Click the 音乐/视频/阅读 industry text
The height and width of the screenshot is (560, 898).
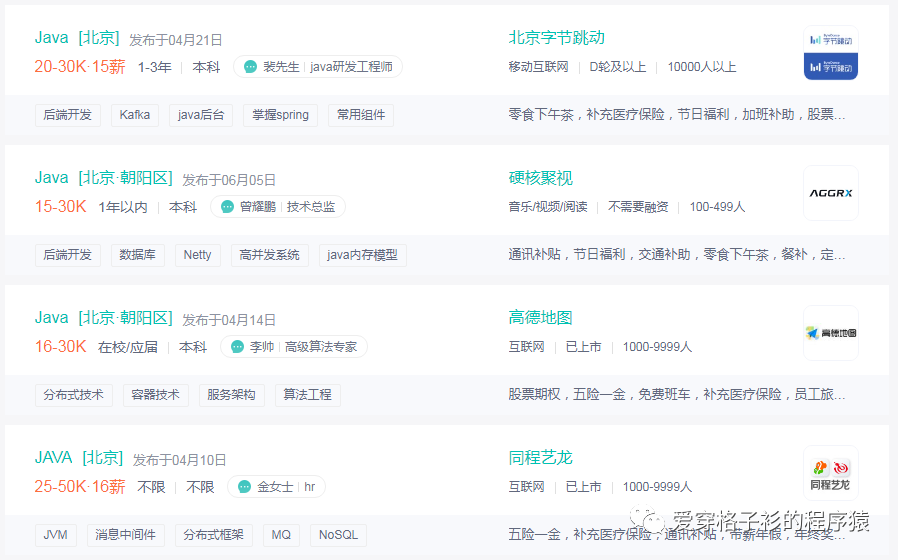click(548, 207)
